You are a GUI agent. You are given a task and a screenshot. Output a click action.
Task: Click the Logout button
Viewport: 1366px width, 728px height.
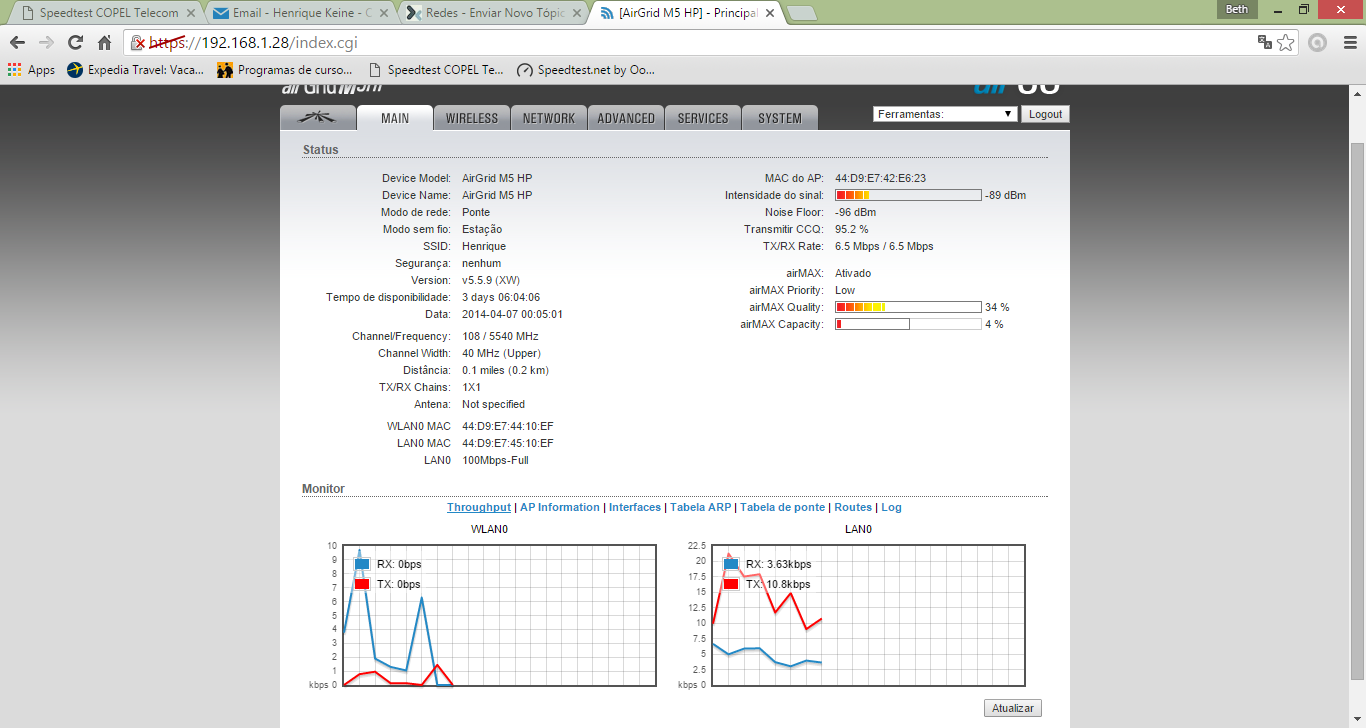pyautogui.click(x=1045, y=114)
